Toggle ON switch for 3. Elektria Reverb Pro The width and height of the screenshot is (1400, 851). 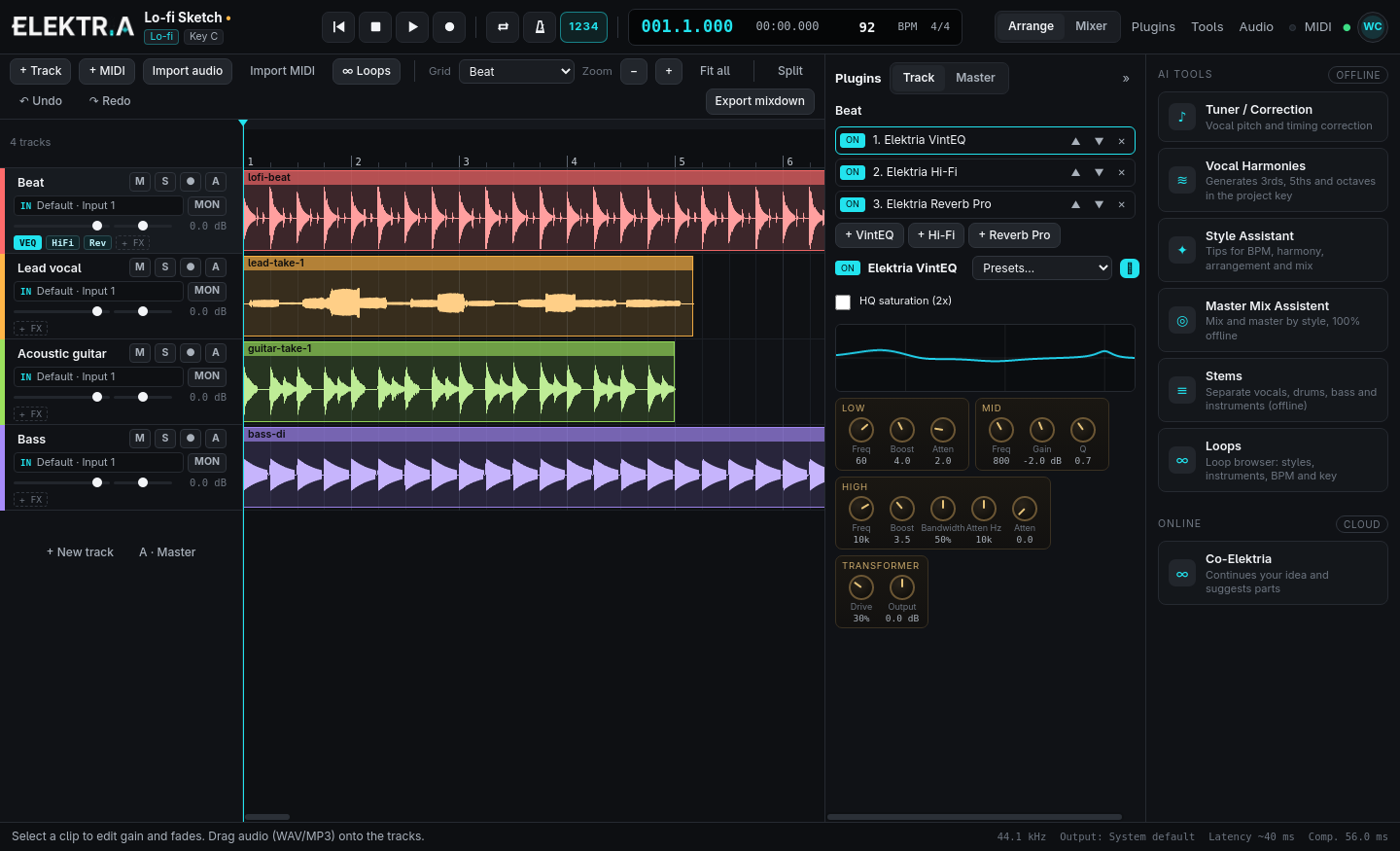pyautogui.click(x=853, y=204)
